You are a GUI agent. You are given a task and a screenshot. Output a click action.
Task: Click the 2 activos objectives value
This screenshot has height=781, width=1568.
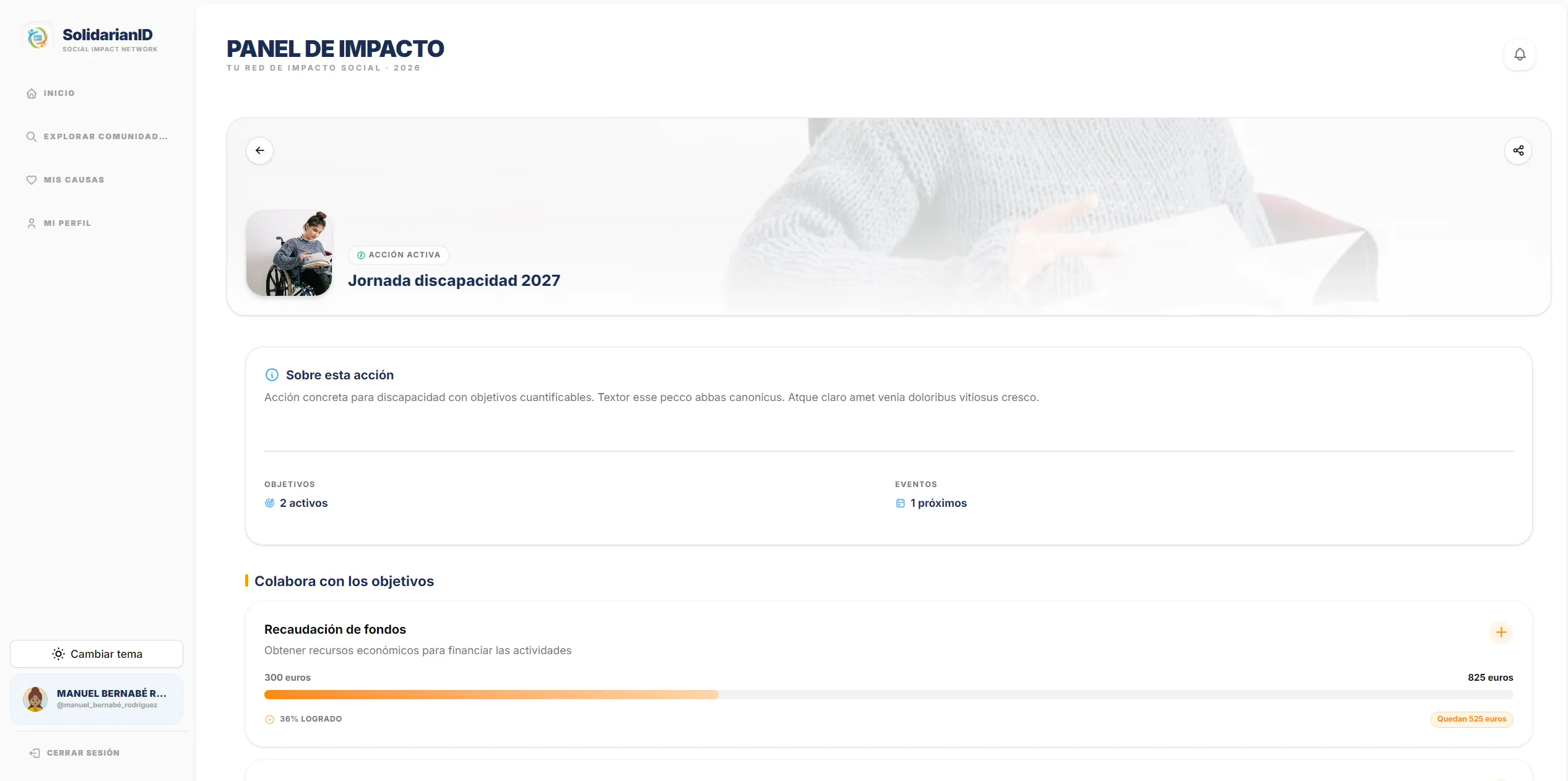[x=303, y=503]
